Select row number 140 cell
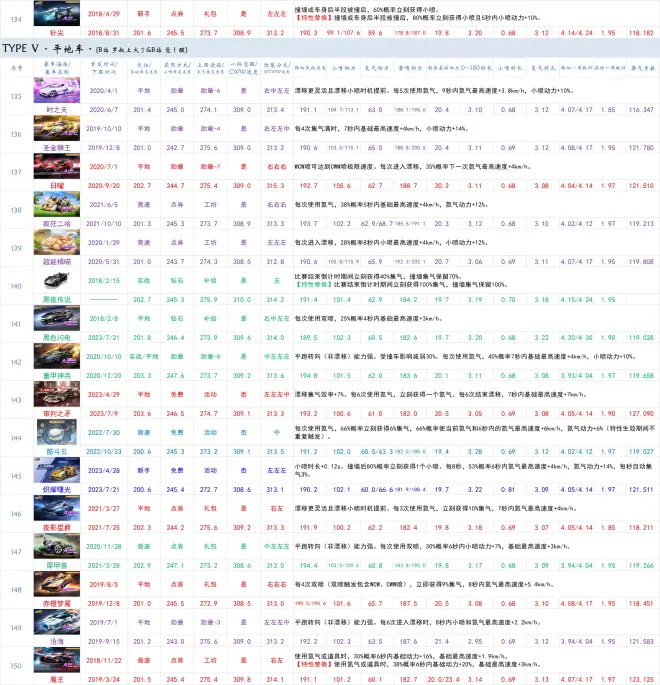This screenshot has width=660, height=685. (15, 288)
